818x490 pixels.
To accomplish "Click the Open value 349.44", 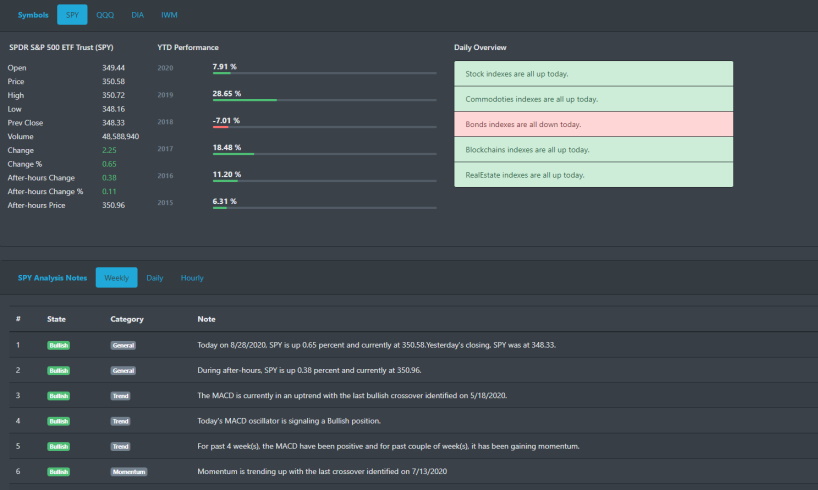I will click(113, 68).
